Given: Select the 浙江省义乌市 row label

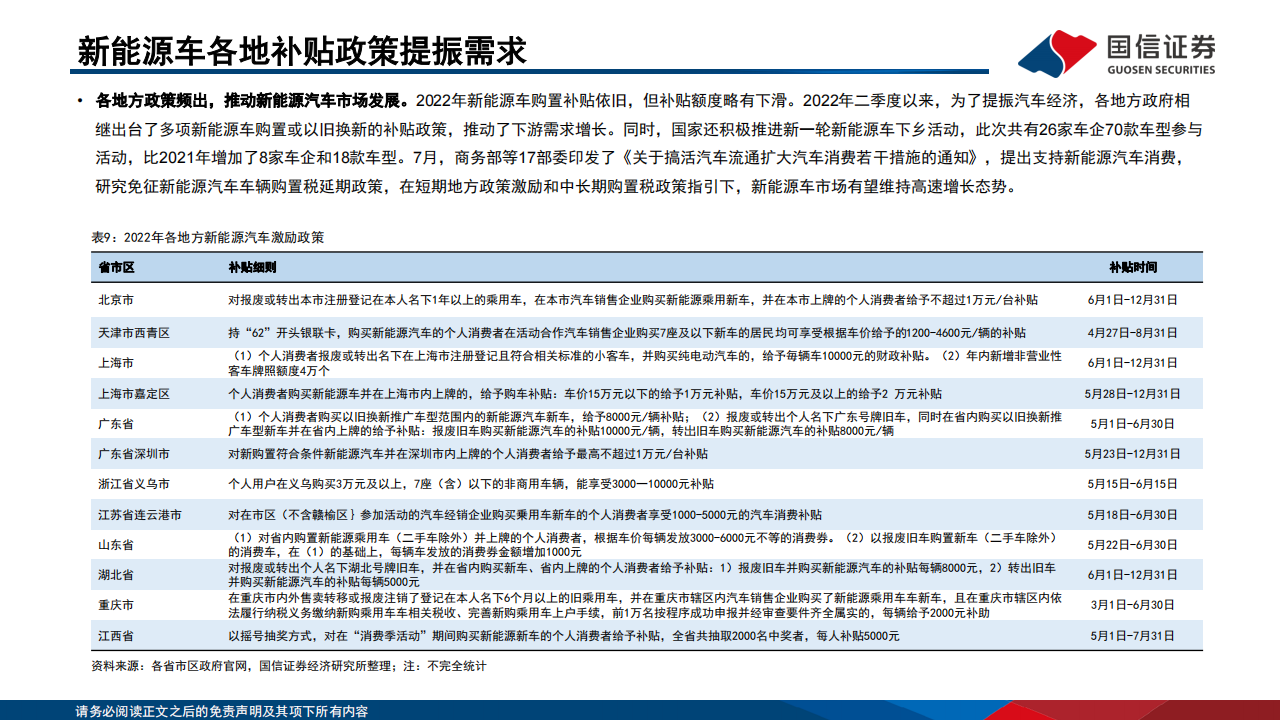Looking at the screenshot, I should tap(134, 484).
